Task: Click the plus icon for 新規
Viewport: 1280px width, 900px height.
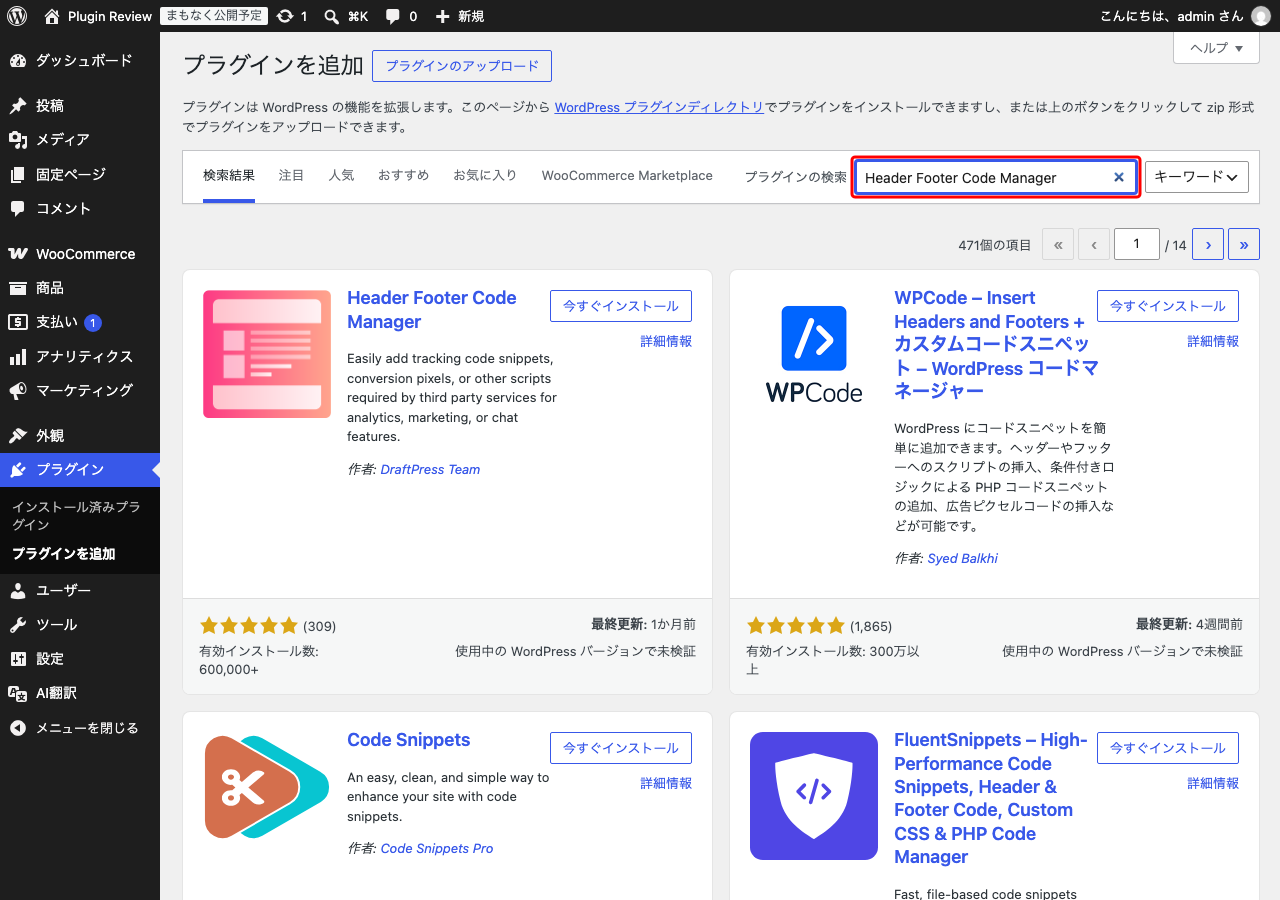Action: pyautogui.click(x=443, y=16)
